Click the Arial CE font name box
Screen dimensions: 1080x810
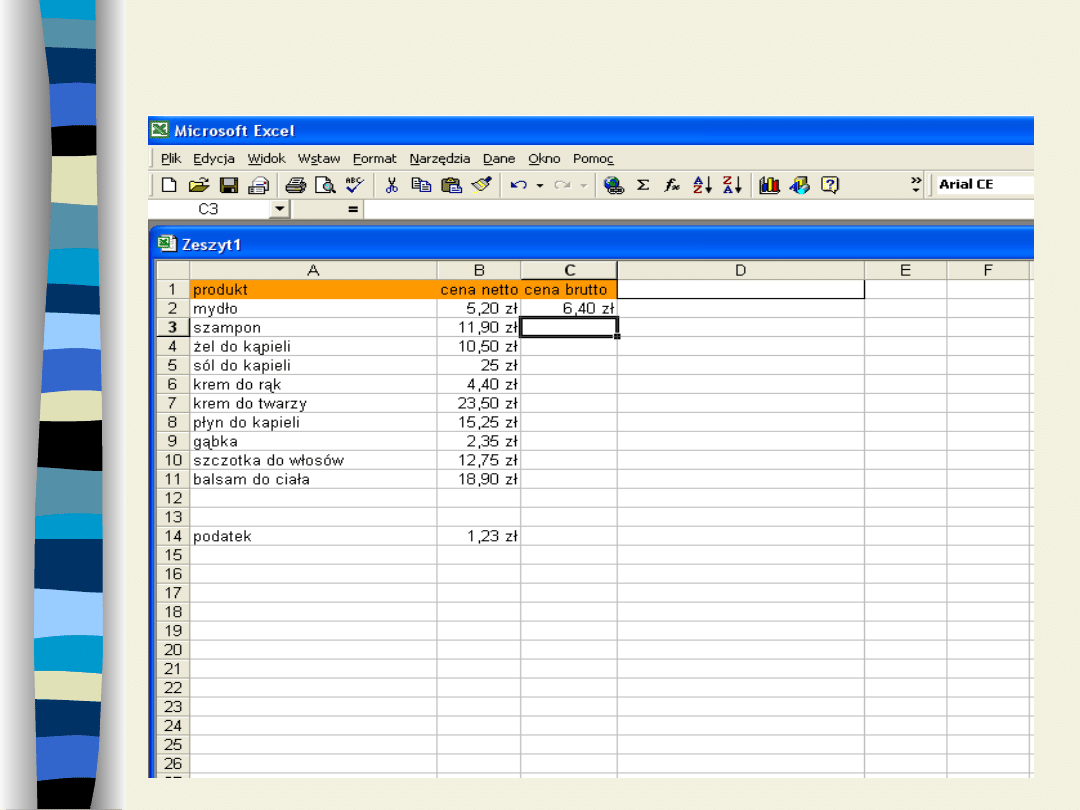pyautogui.click(x=984, y=184)
